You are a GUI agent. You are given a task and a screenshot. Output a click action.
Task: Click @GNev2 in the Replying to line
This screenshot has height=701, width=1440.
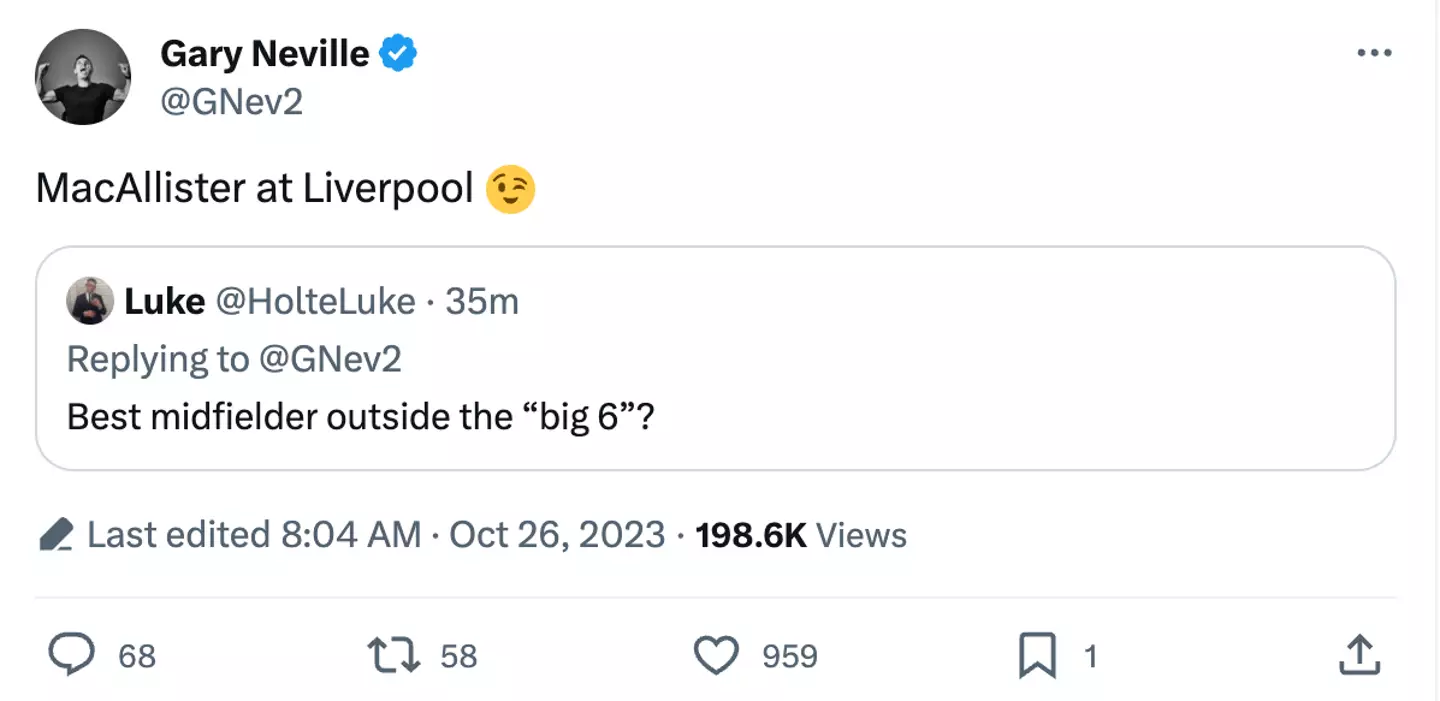point(330,359)
